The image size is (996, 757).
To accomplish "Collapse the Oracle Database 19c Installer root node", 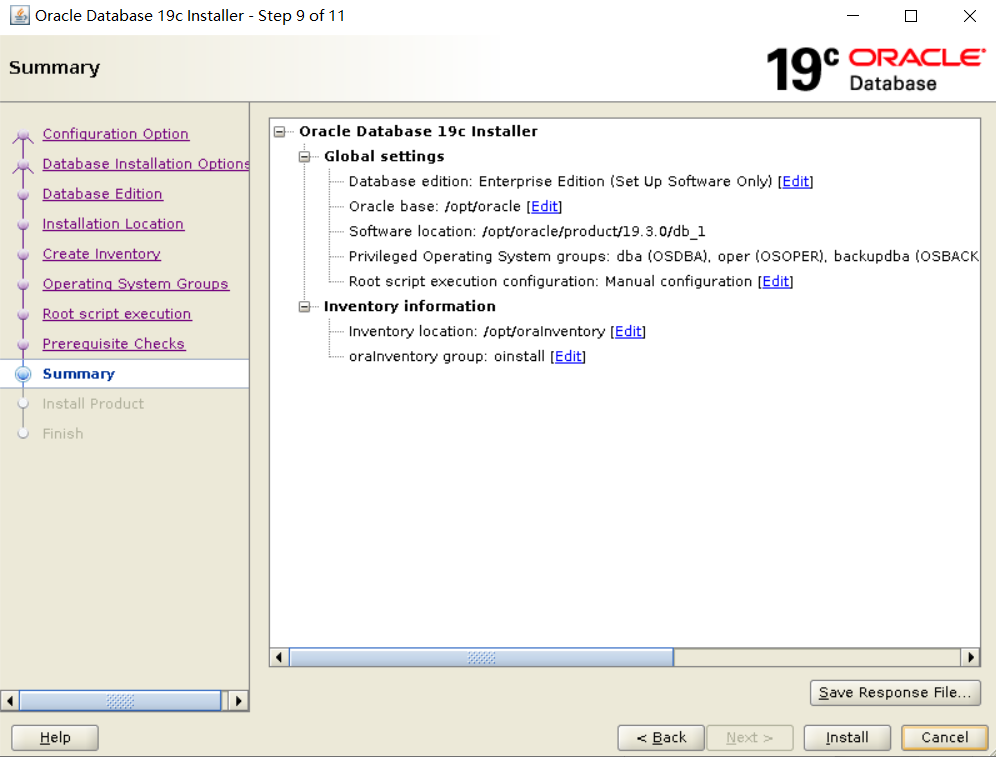I will [x=279, y=131].
